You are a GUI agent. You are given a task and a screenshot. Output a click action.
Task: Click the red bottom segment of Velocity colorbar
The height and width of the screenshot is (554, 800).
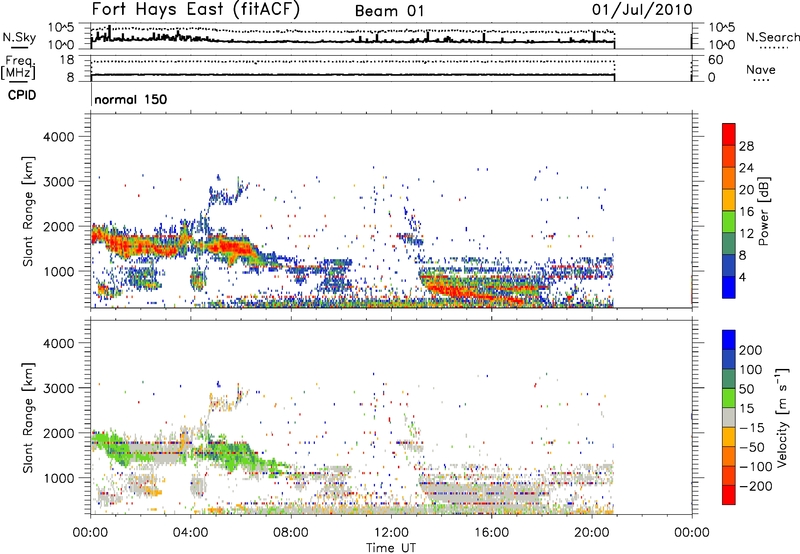pyautogui.click(x=729, y=495)
